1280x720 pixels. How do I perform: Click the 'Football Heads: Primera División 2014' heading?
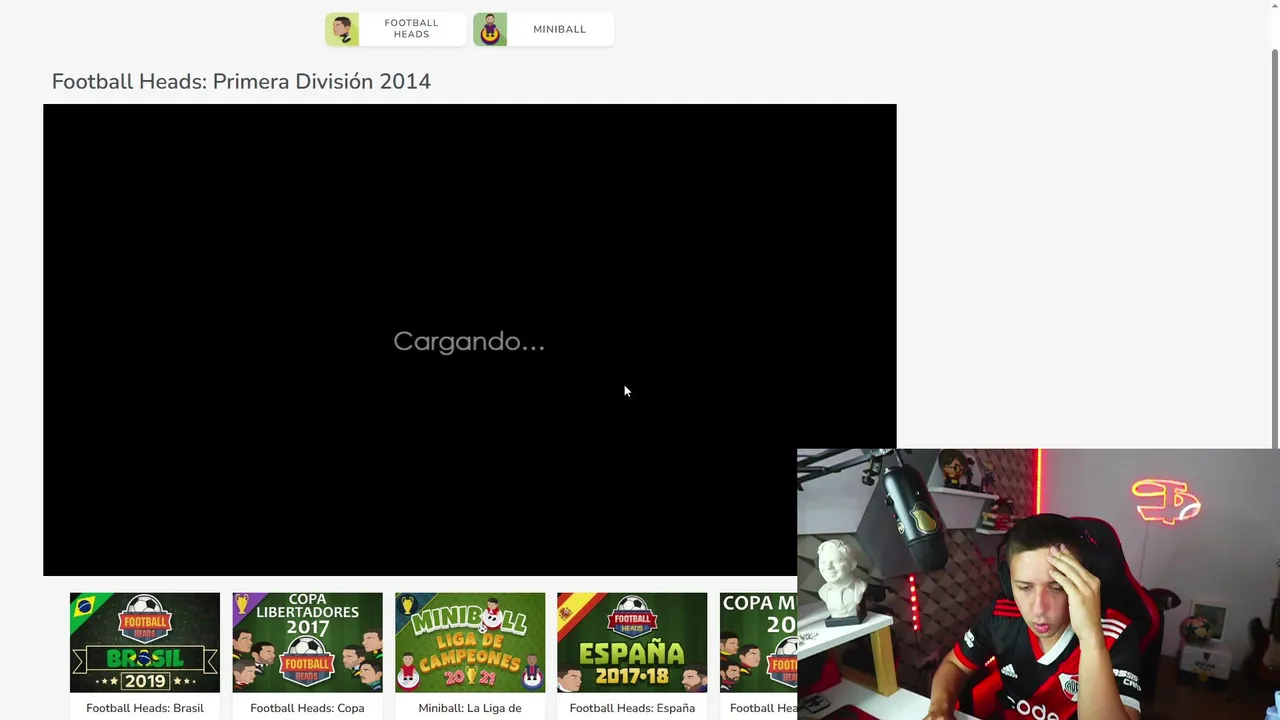[241, 82]
